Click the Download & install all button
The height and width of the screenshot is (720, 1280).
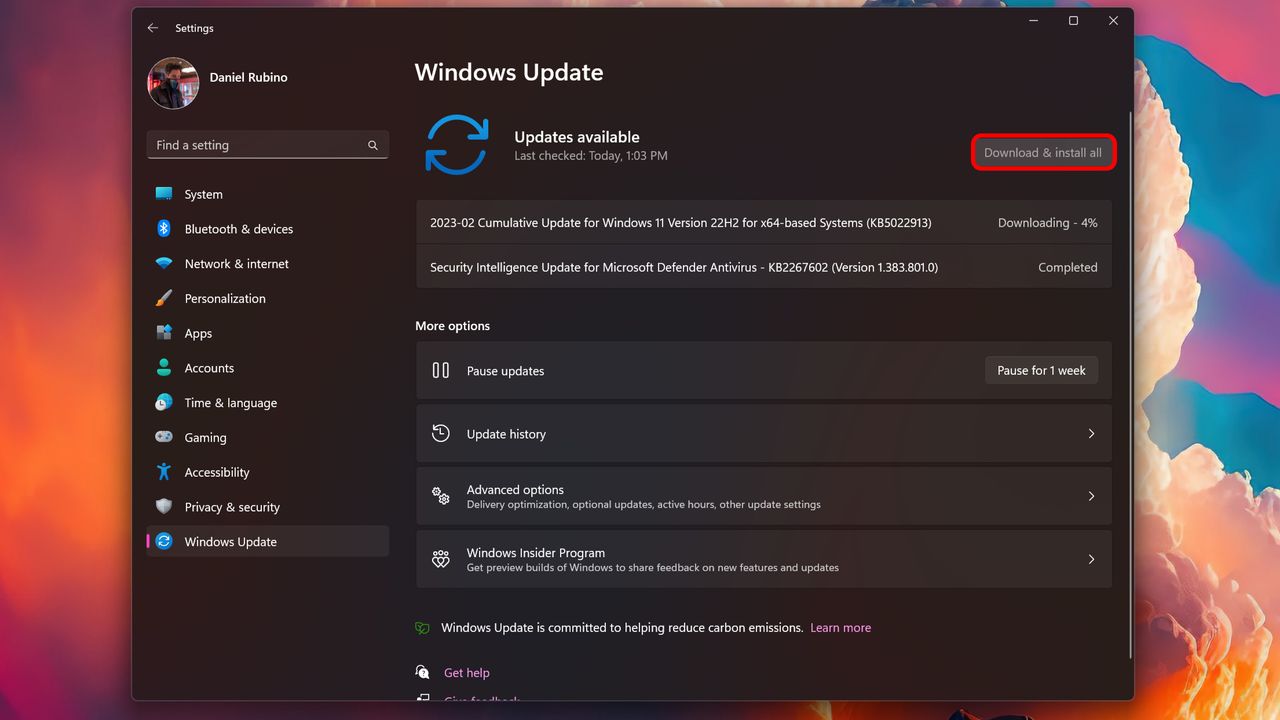1043,153
